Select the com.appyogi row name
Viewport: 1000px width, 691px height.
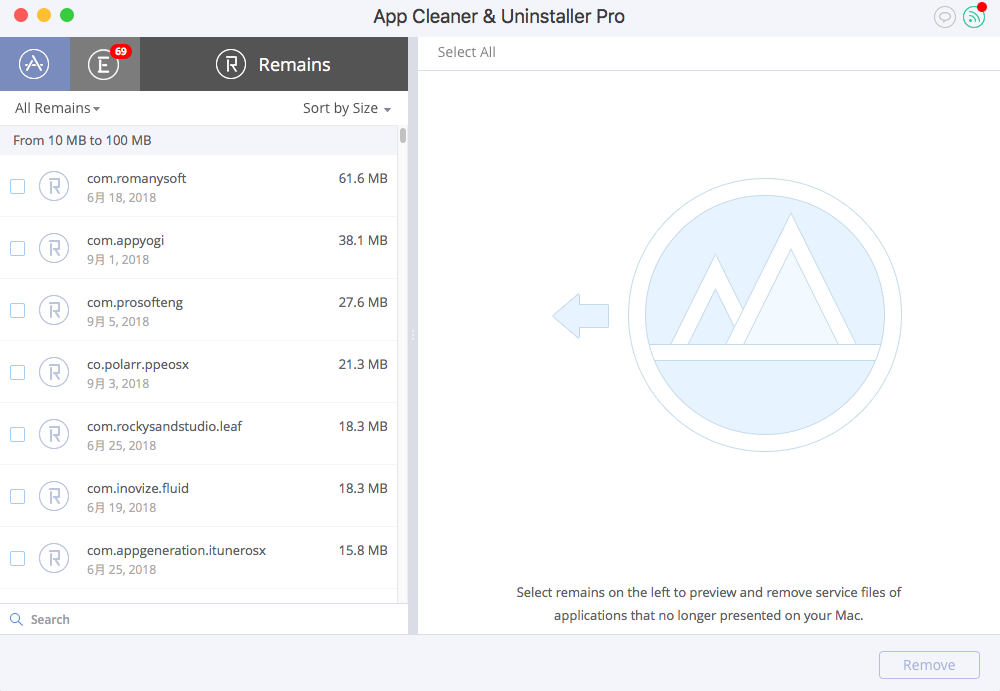[126, 241]
